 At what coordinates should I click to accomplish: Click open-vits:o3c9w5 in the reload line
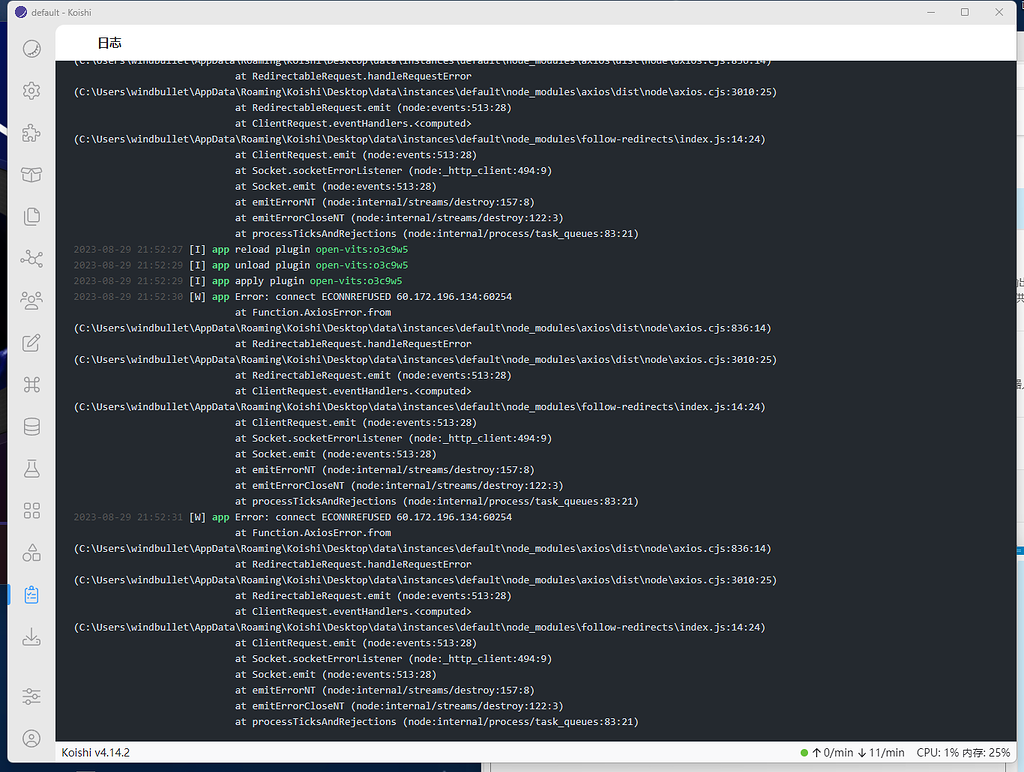362,249
